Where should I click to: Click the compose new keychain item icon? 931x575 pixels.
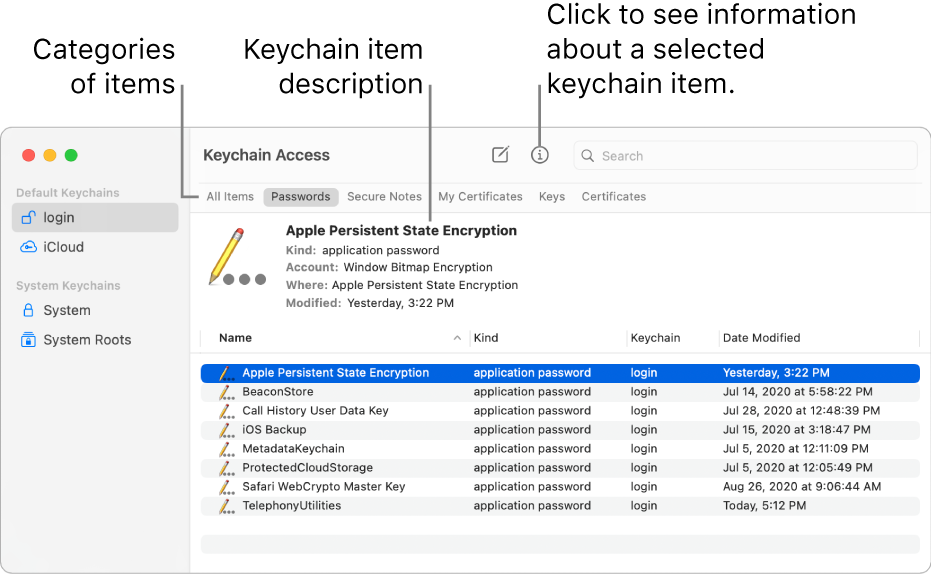click(x=500, y=155)
